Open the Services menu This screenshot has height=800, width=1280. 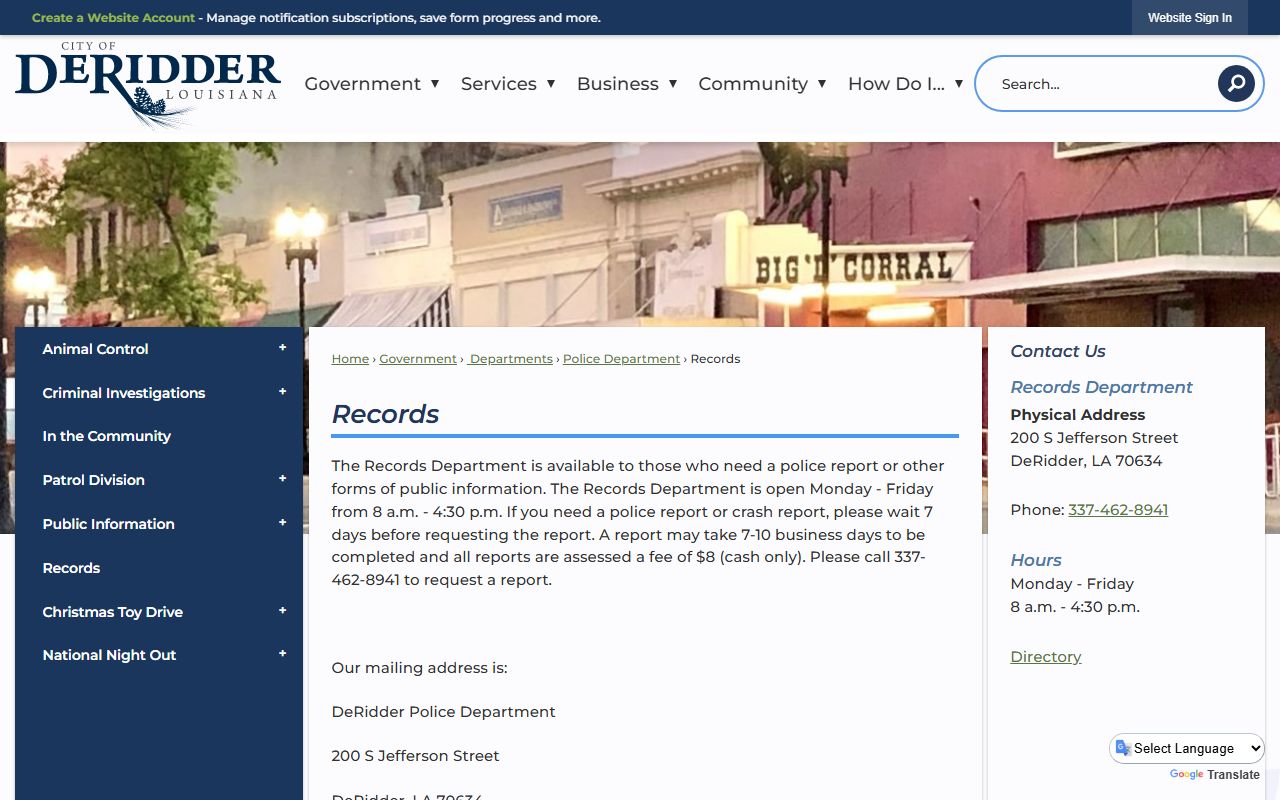coord(508,84)
